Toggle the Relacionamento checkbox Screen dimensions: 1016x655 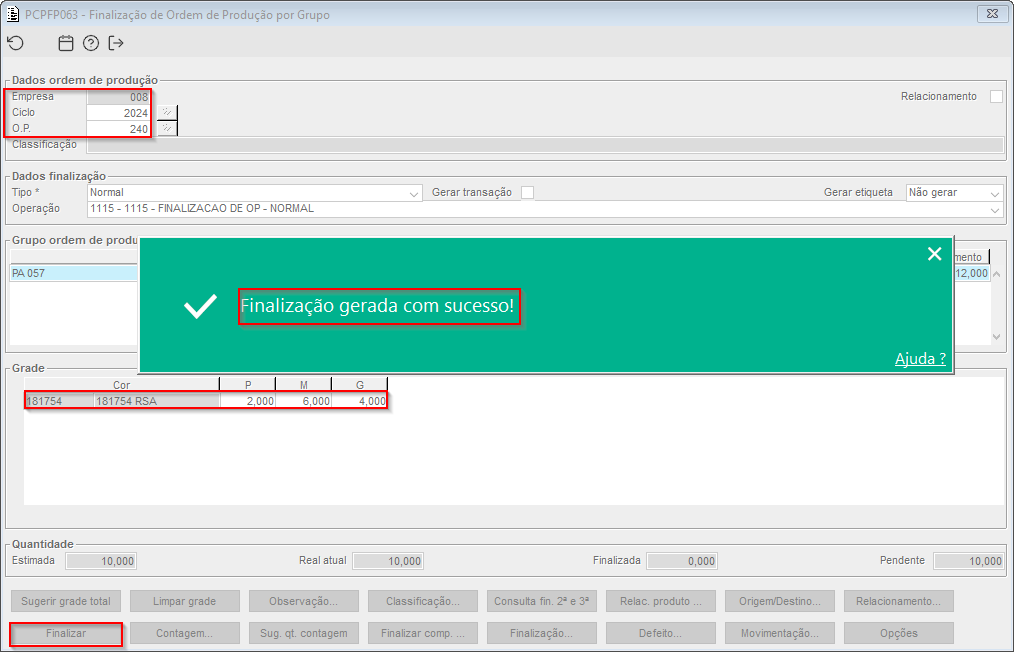[x=997, y=97]
